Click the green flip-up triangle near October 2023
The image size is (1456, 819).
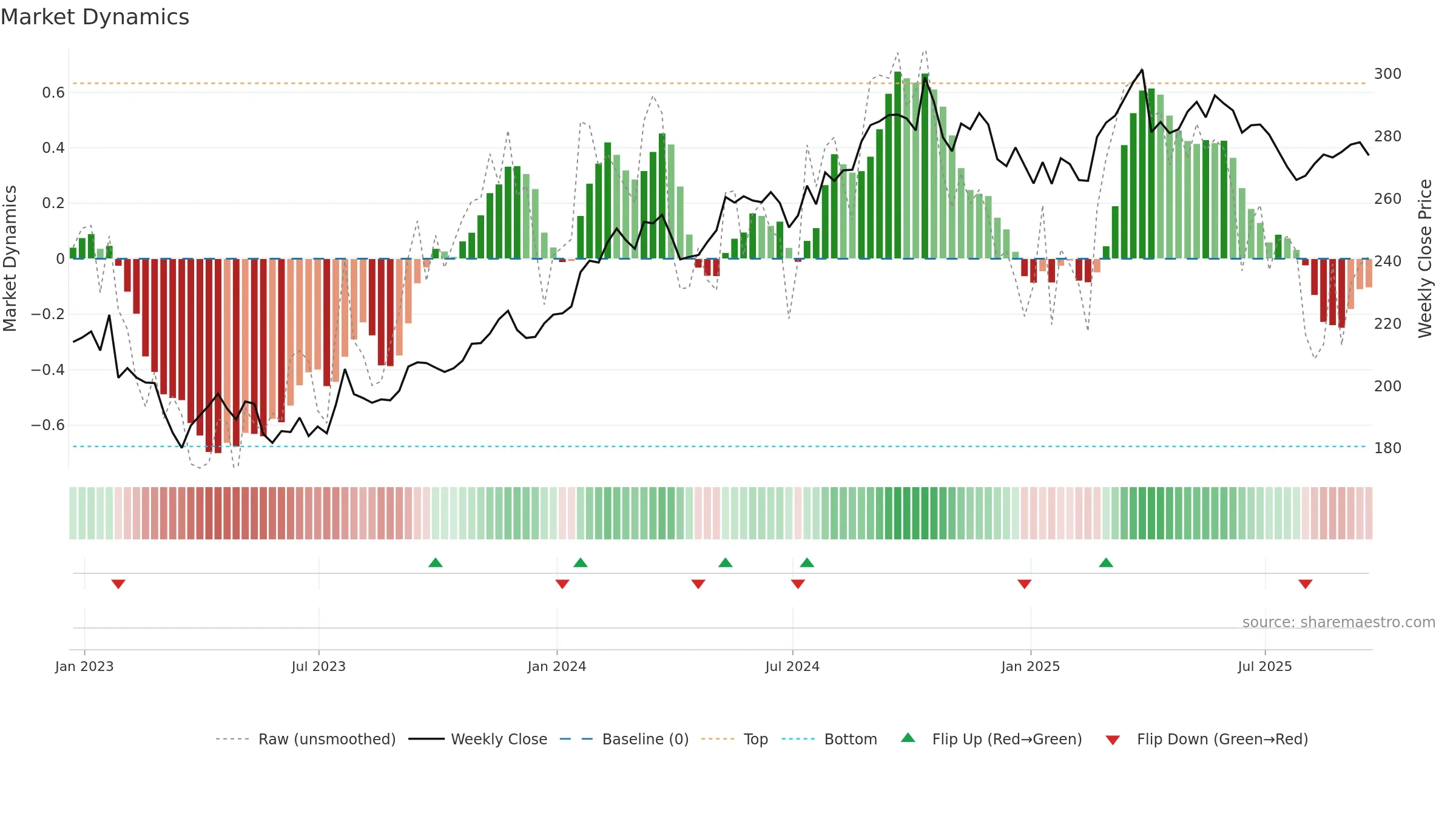coord(436,562)
